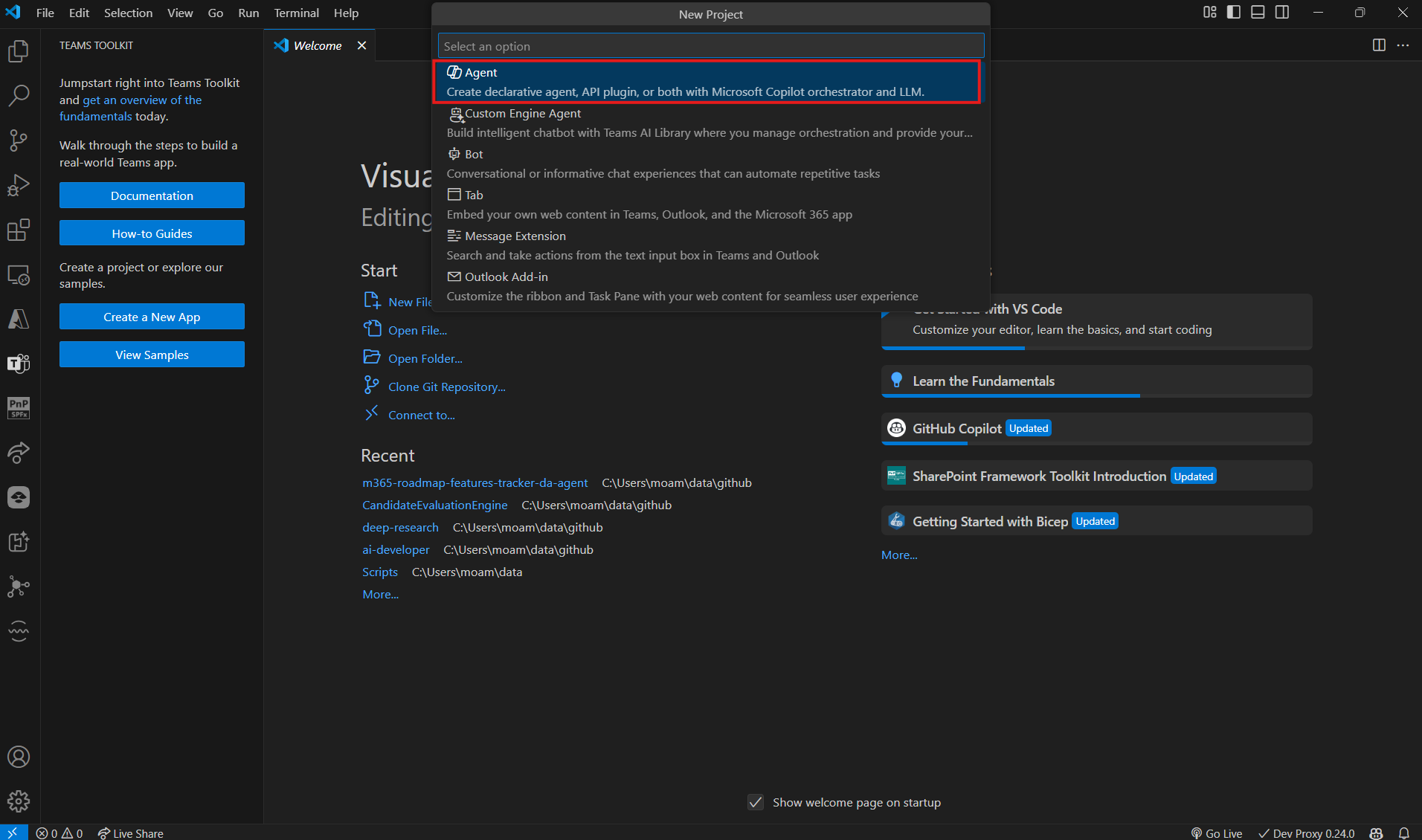Toggle the primary side bar
Screen dimensions: 1422x840
pyautogui.click(x=1234, y=13)
